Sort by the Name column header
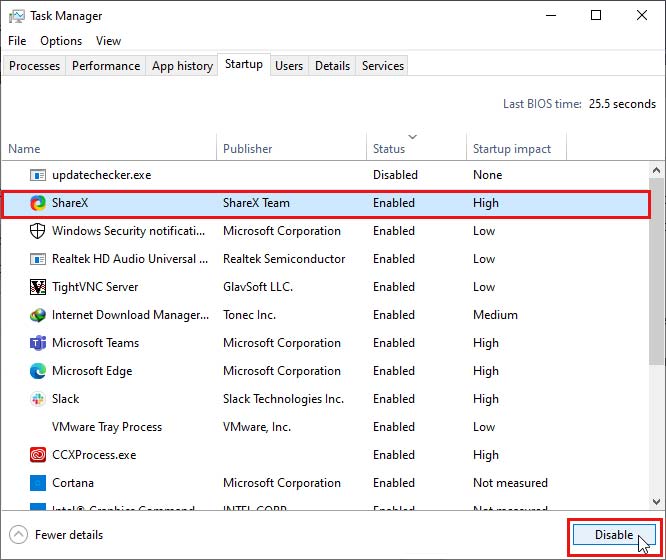This screenshot has width=666, height=560. point(109,149)
